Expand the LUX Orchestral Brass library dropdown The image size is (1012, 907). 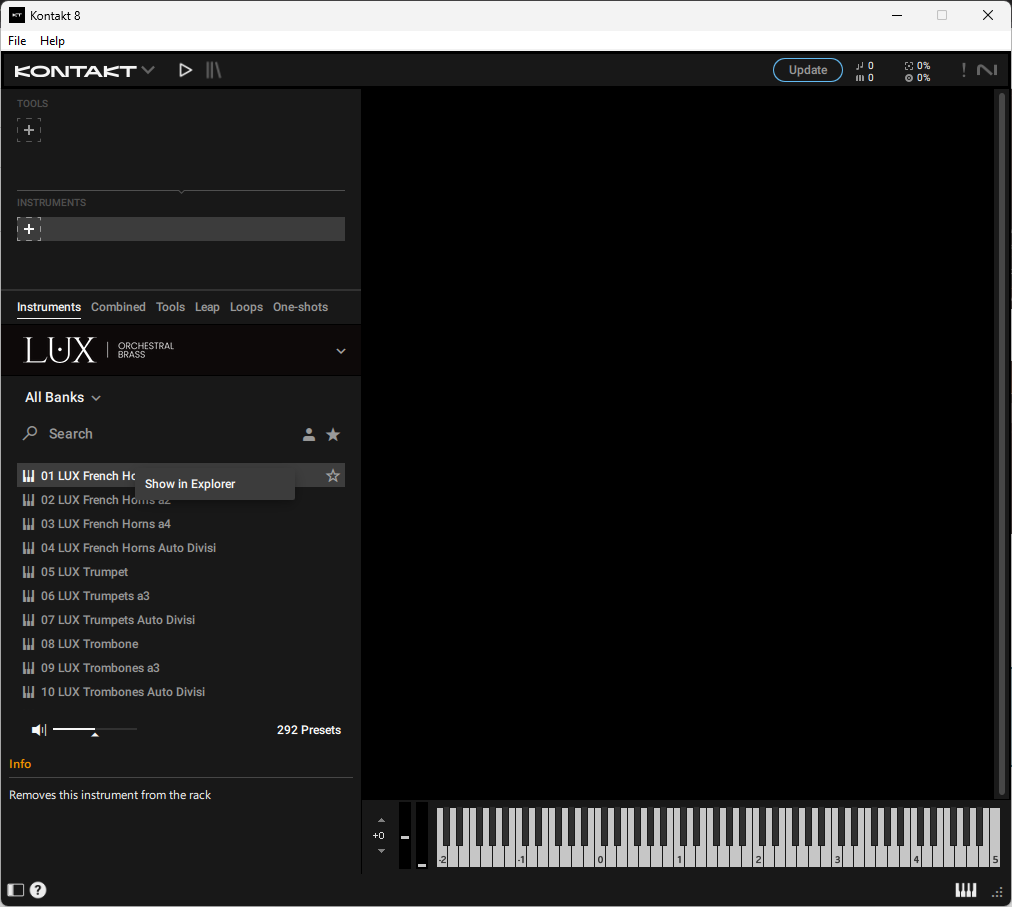point(341,351)
